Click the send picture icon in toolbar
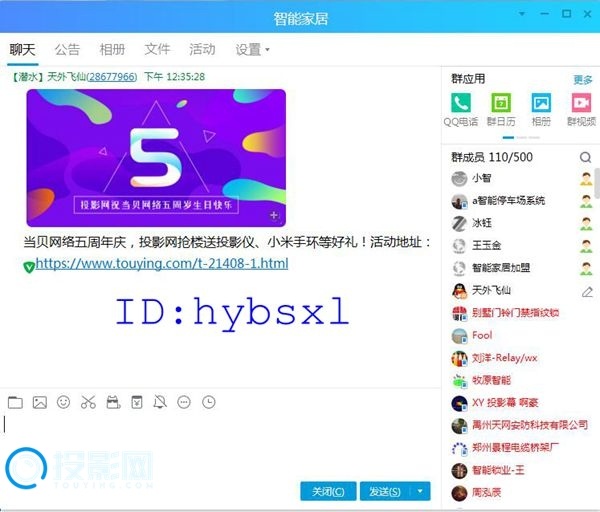 (x=40, y=402)
